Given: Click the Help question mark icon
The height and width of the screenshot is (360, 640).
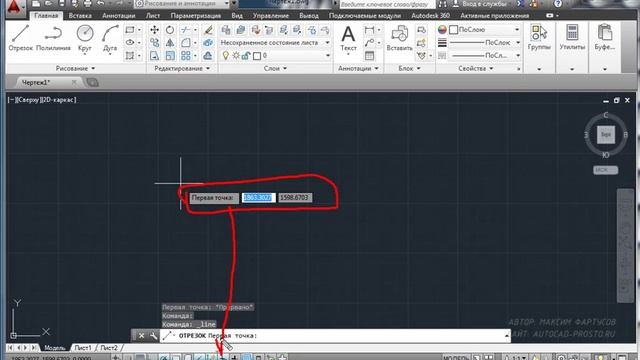Looking at the screenshot, I should (x=558, y=4).
